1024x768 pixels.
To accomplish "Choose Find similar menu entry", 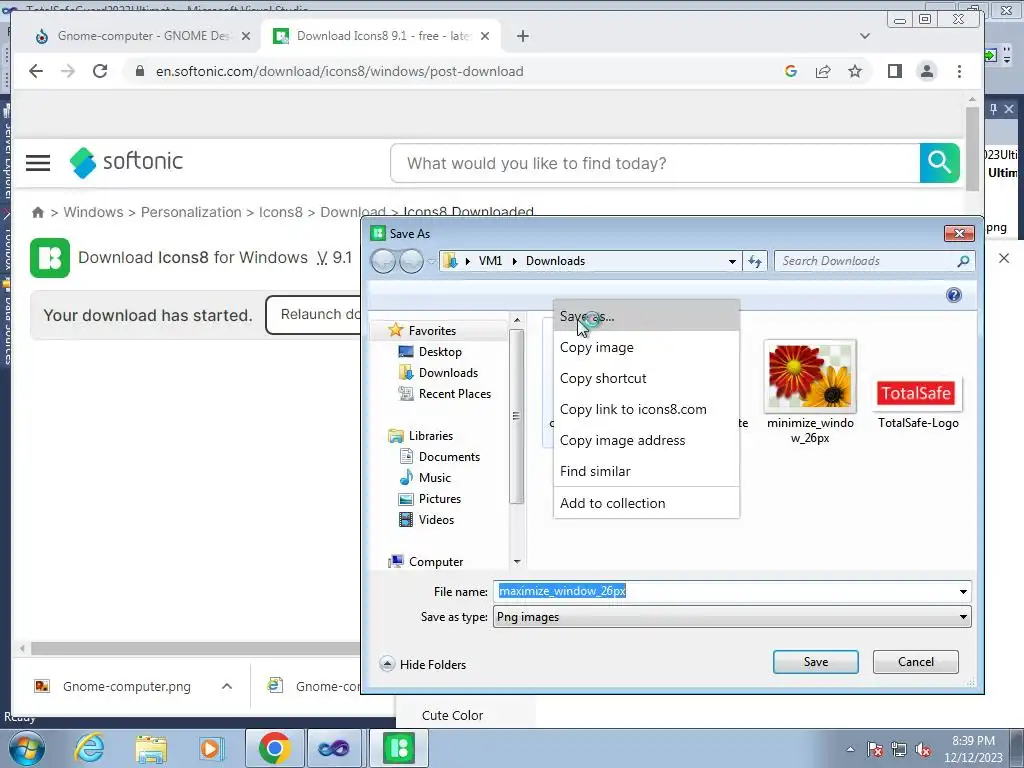I will tap(646, 471).
